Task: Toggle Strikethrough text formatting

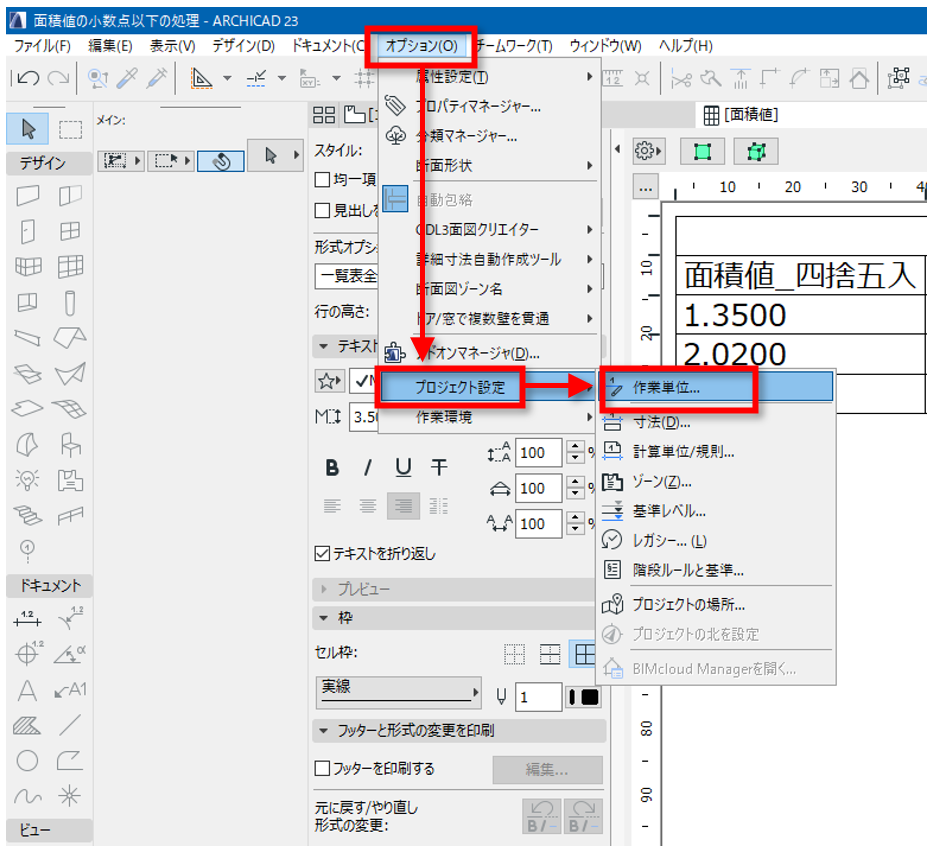Action: 439,468
